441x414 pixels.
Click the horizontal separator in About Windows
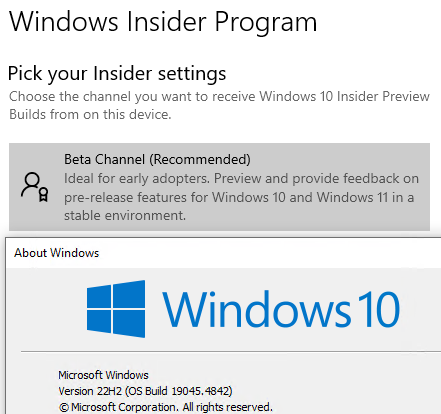click(231, 351)
